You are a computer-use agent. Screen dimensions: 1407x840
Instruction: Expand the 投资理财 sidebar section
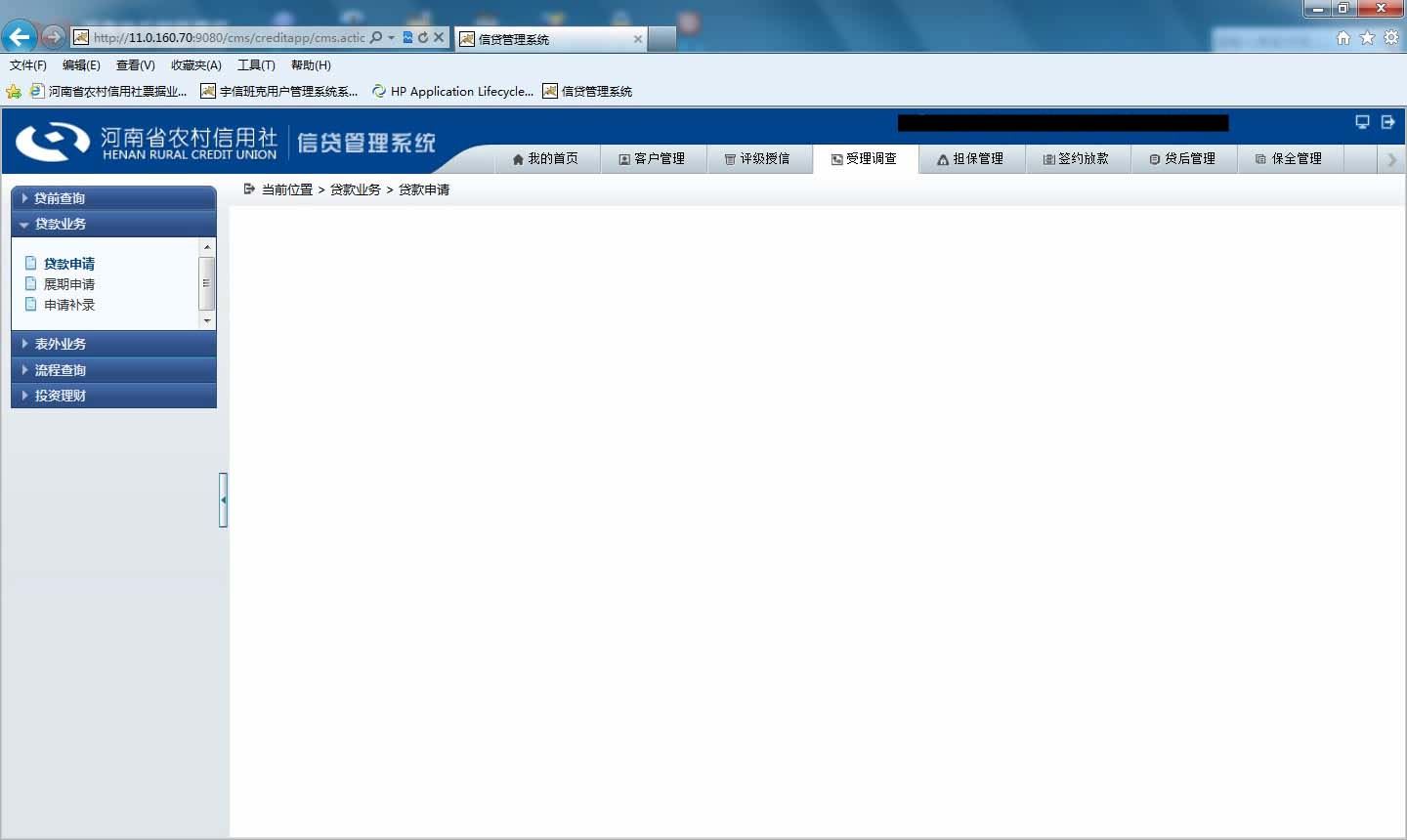coord(113,396)
